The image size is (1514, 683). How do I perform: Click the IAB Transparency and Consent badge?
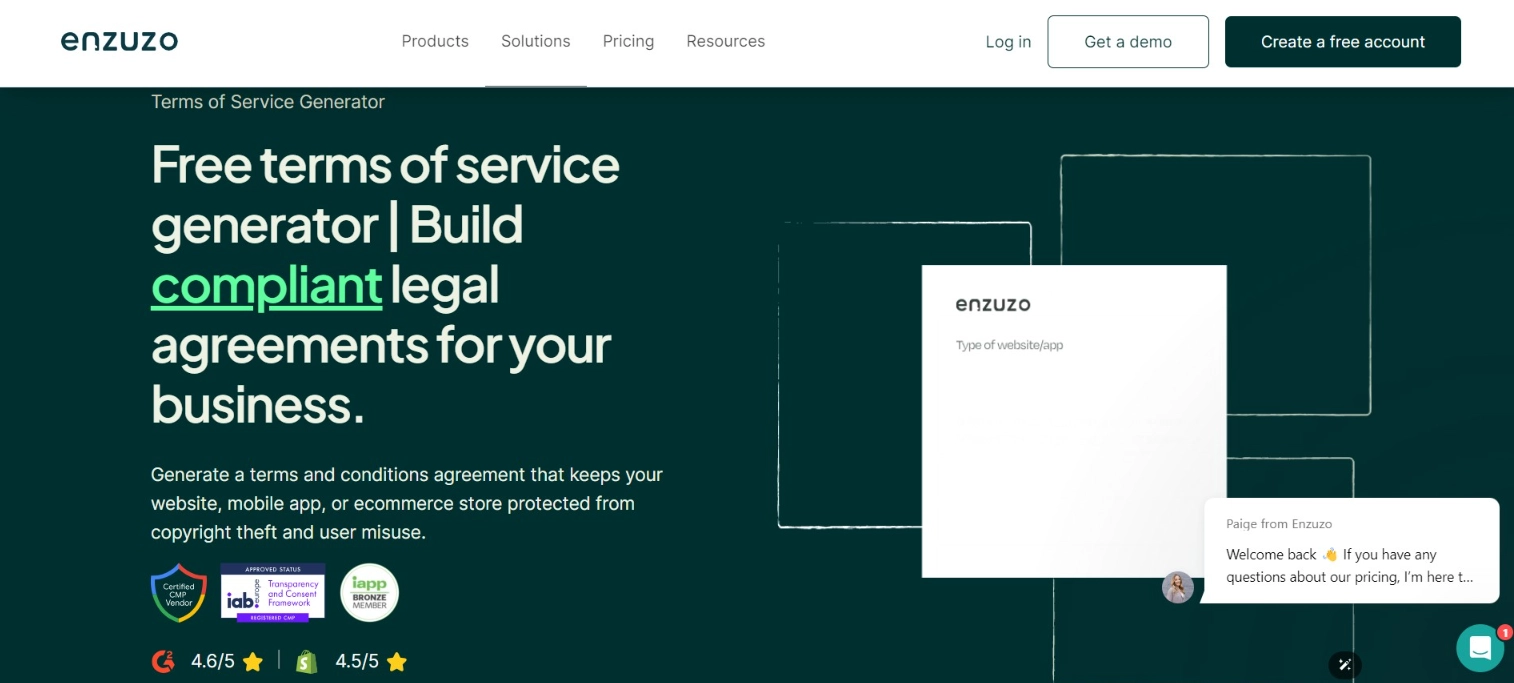(273, 593)
